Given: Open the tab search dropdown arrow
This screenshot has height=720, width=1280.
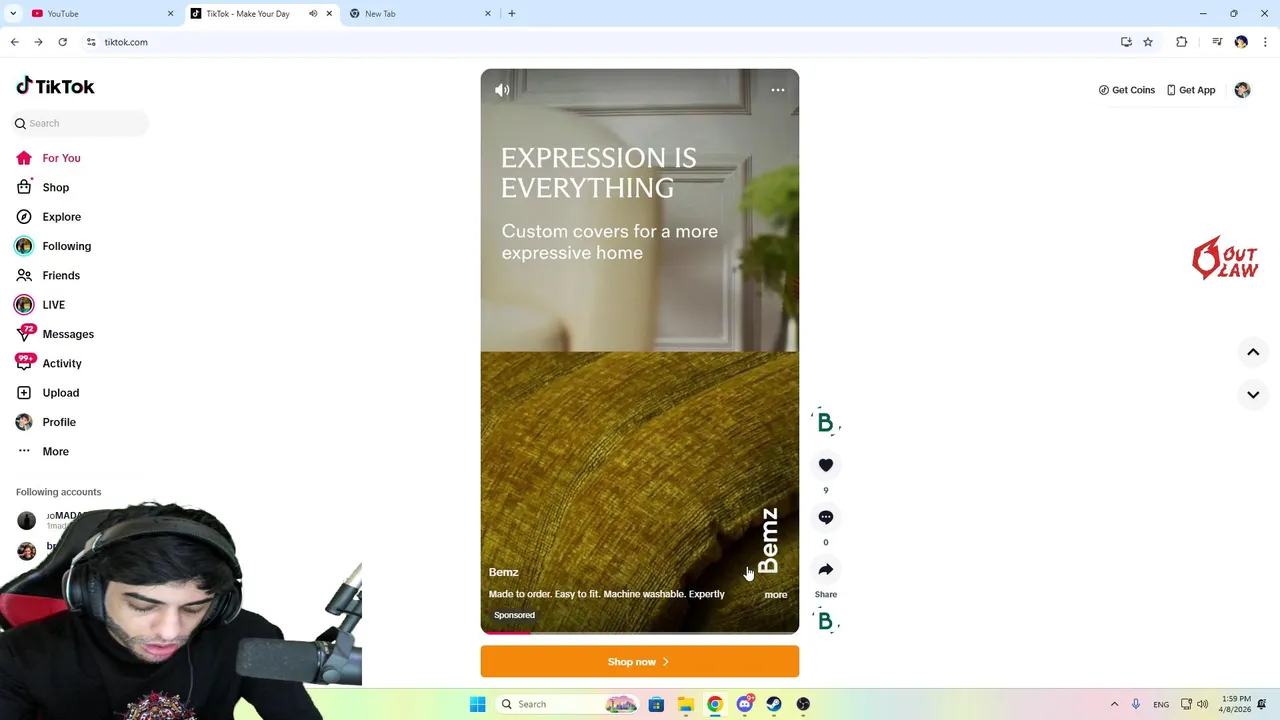Looking at the screenshot, I should 13,13.
